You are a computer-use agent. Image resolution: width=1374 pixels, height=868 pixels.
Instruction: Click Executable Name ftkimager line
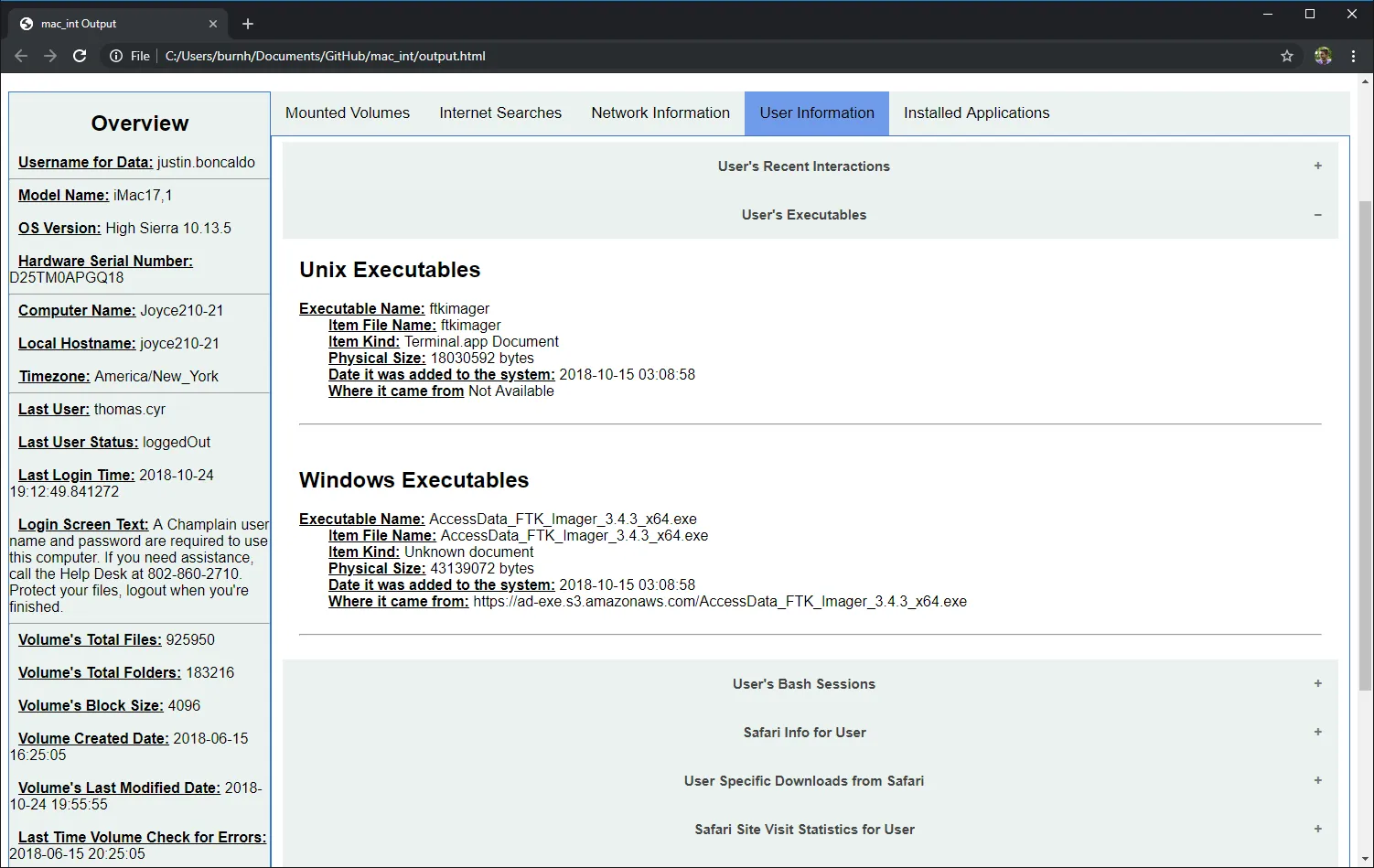coord(394,309)
